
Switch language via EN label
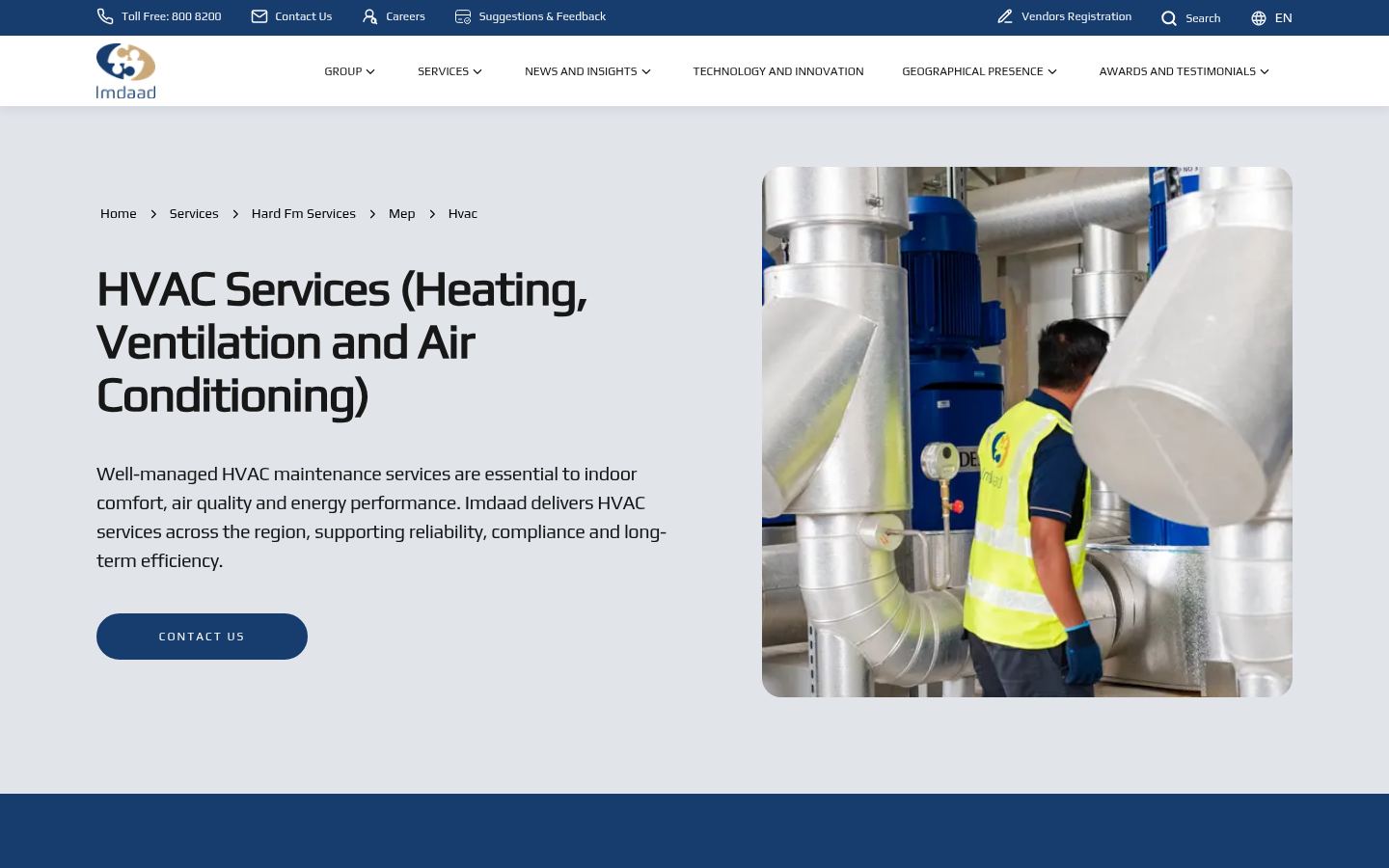click(1283, 18)
